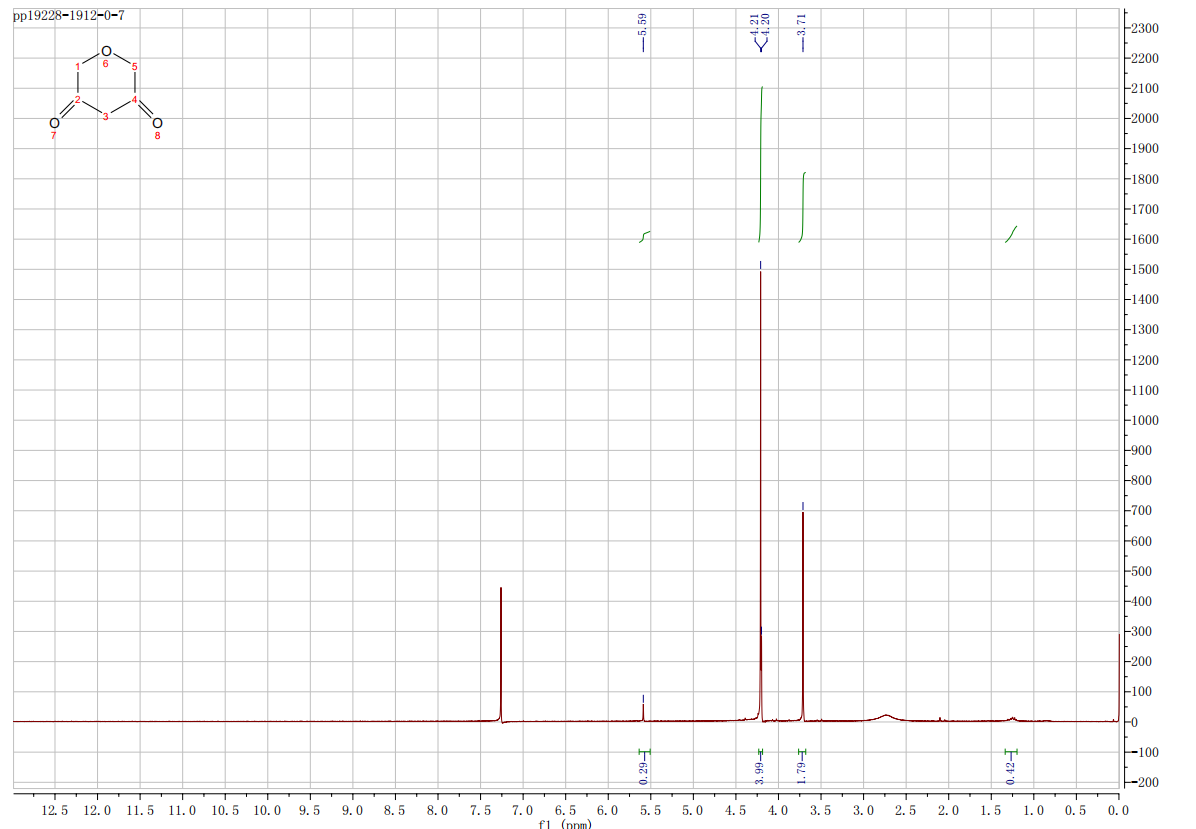Viewport: 1196px width, 829px height.
Task: Select the integral value 0.29
Action: (644, 770)
